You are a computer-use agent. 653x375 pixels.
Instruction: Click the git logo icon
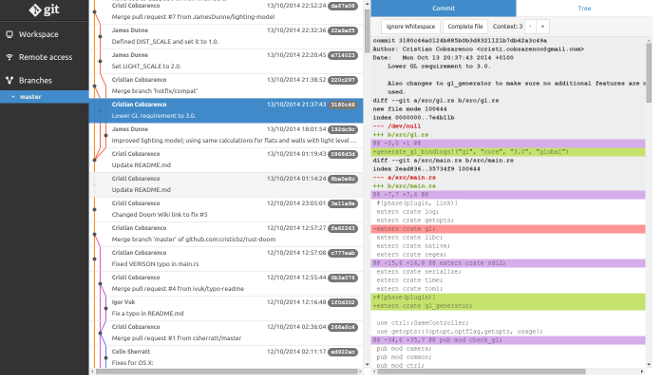[35, 10]
